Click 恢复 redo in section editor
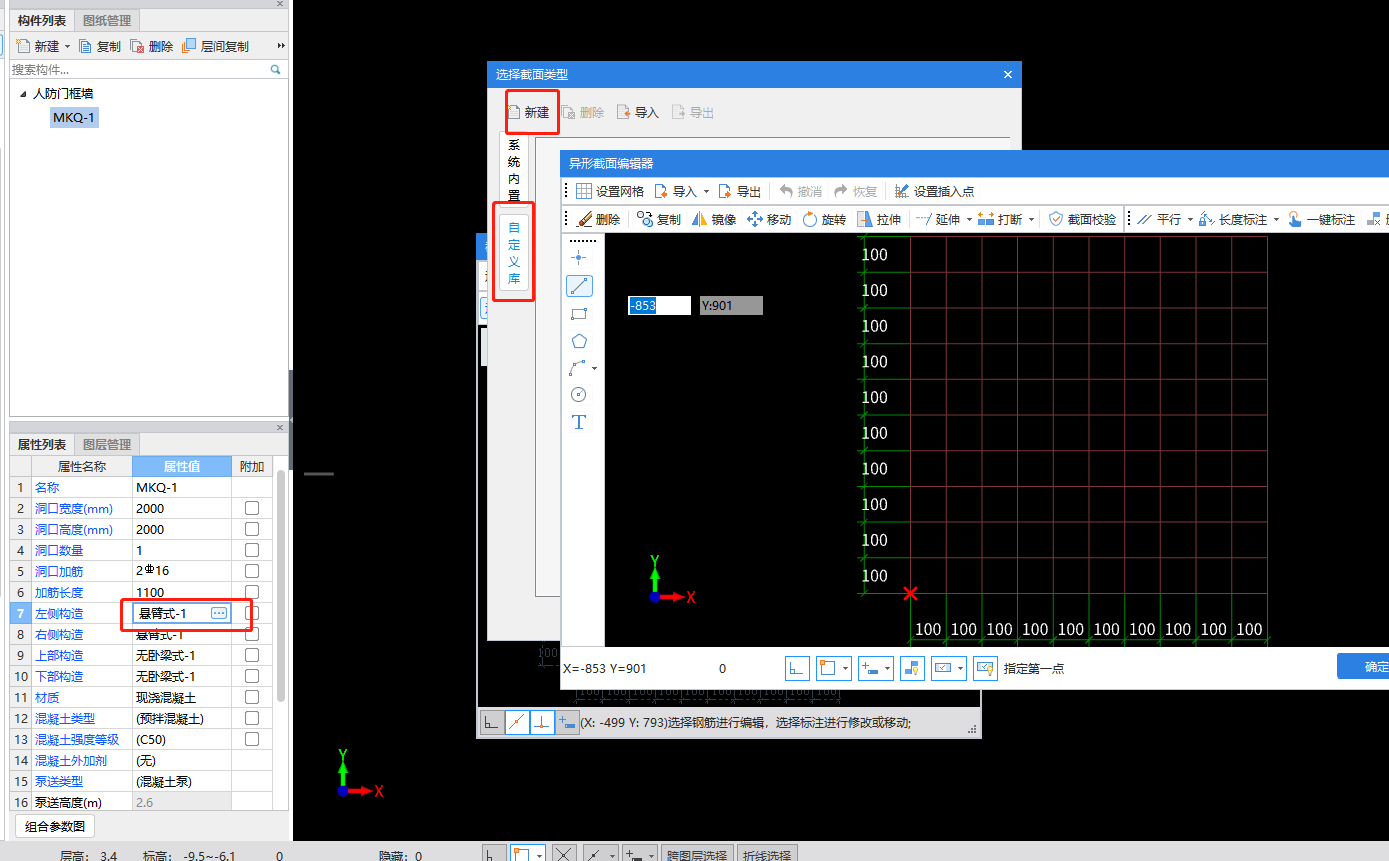 856,191
